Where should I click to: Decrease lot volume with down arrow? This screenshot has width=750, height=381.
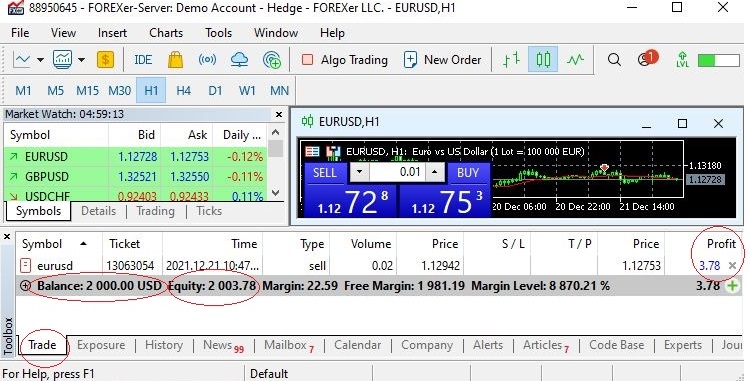pos(360,172)
